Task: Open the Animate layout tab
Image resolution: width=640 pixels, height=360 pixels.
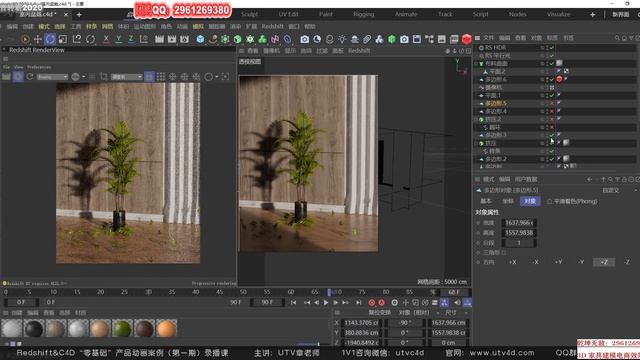Action: tap(406, 14)
